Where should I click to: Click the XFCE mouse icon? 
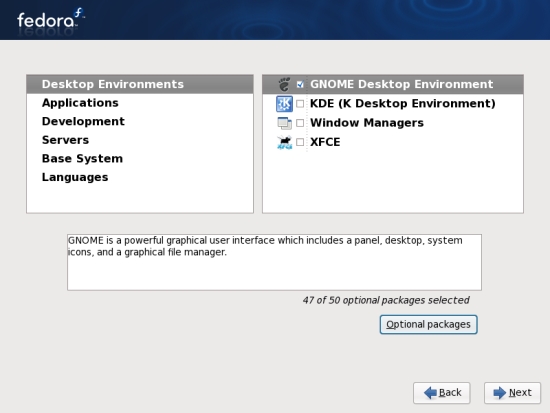[284, 142]
